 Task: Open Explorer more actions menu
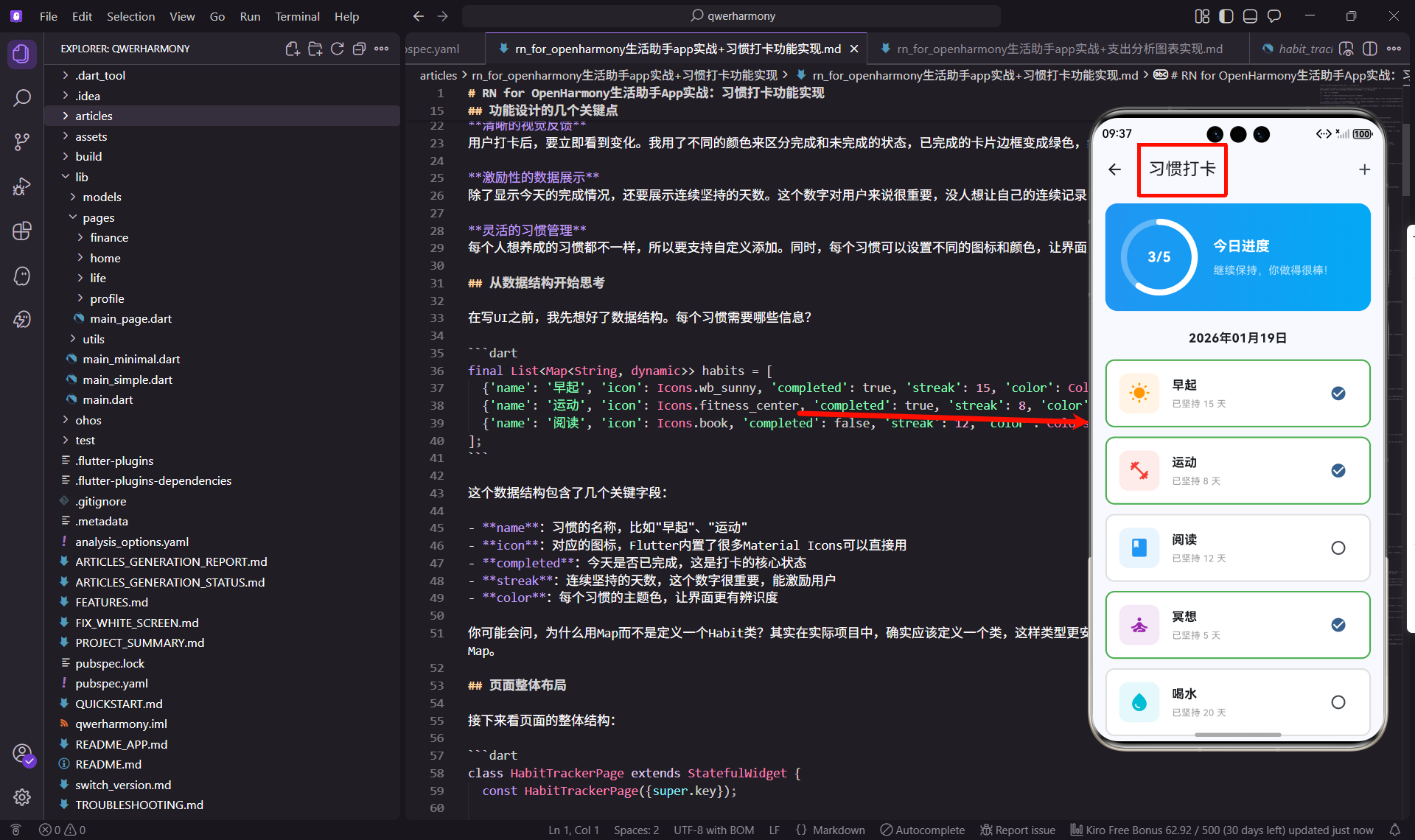381,49
